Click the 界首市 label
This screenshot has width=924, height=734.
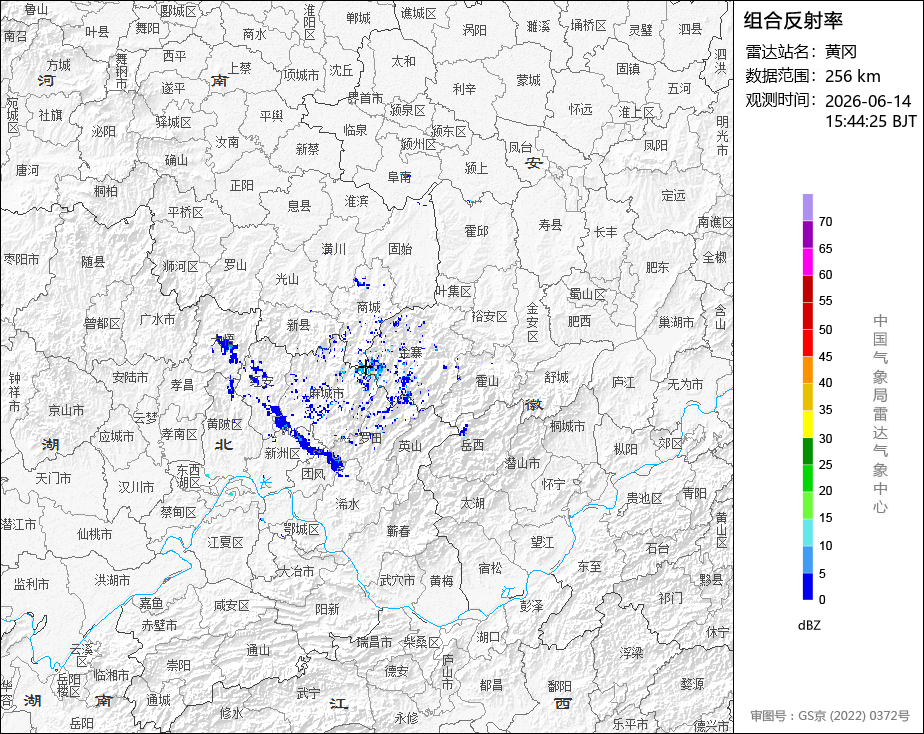pyautogui.click(x=365, y=98)
